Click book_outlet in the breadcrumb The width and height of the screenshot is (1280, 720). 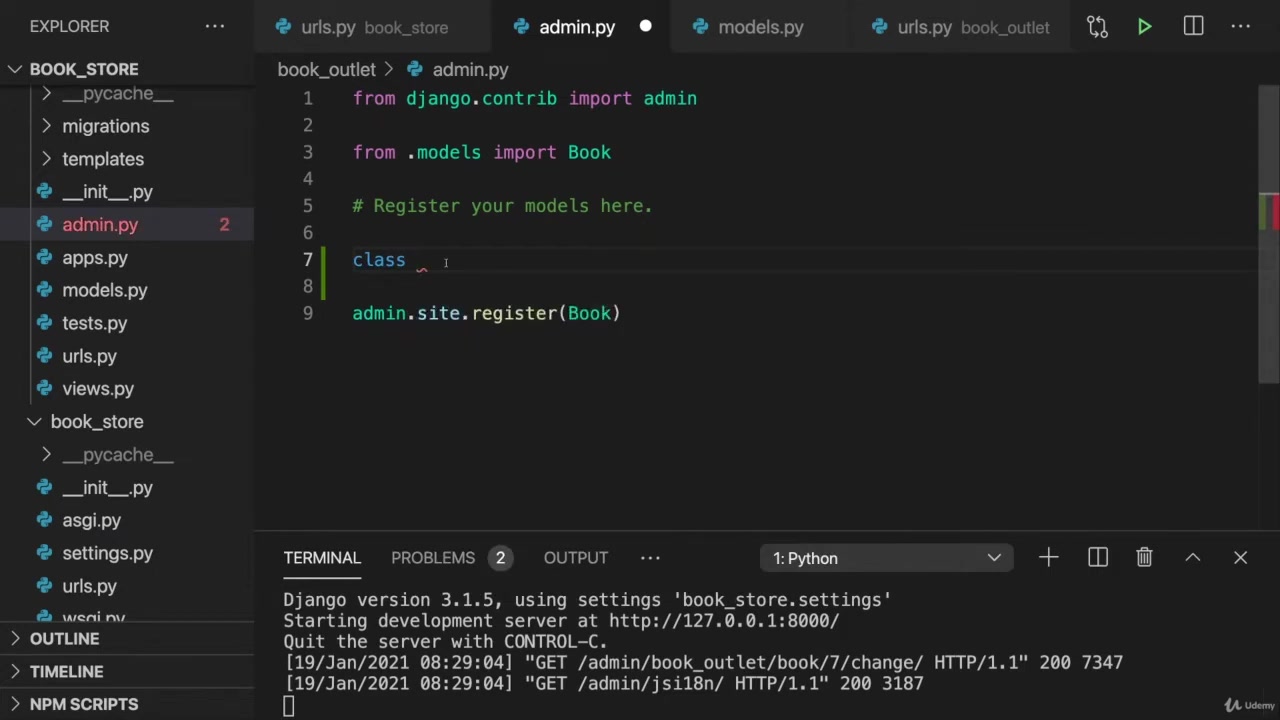point(326,70)
